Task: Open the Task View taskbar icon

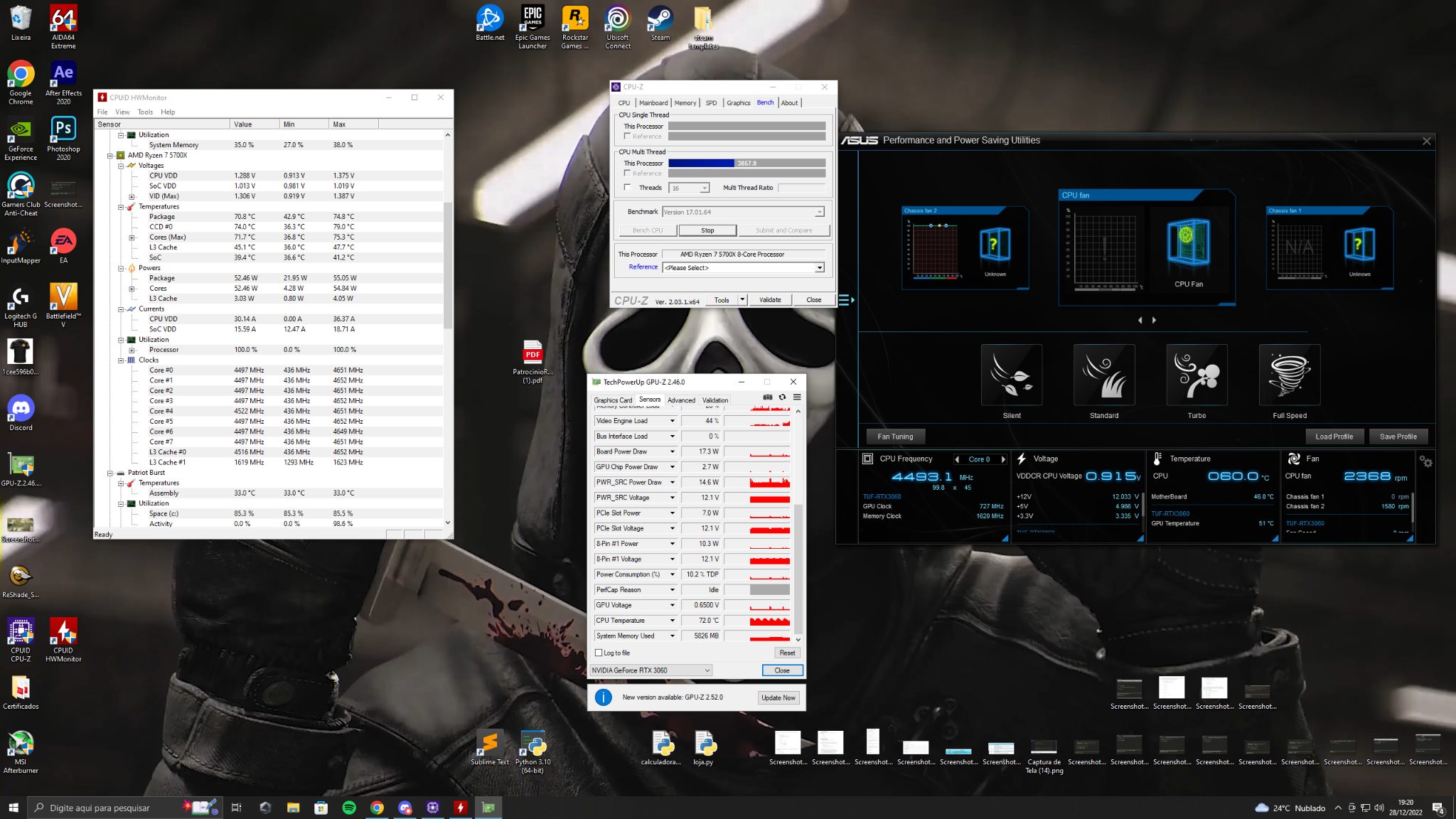Action: pos(237,808)
